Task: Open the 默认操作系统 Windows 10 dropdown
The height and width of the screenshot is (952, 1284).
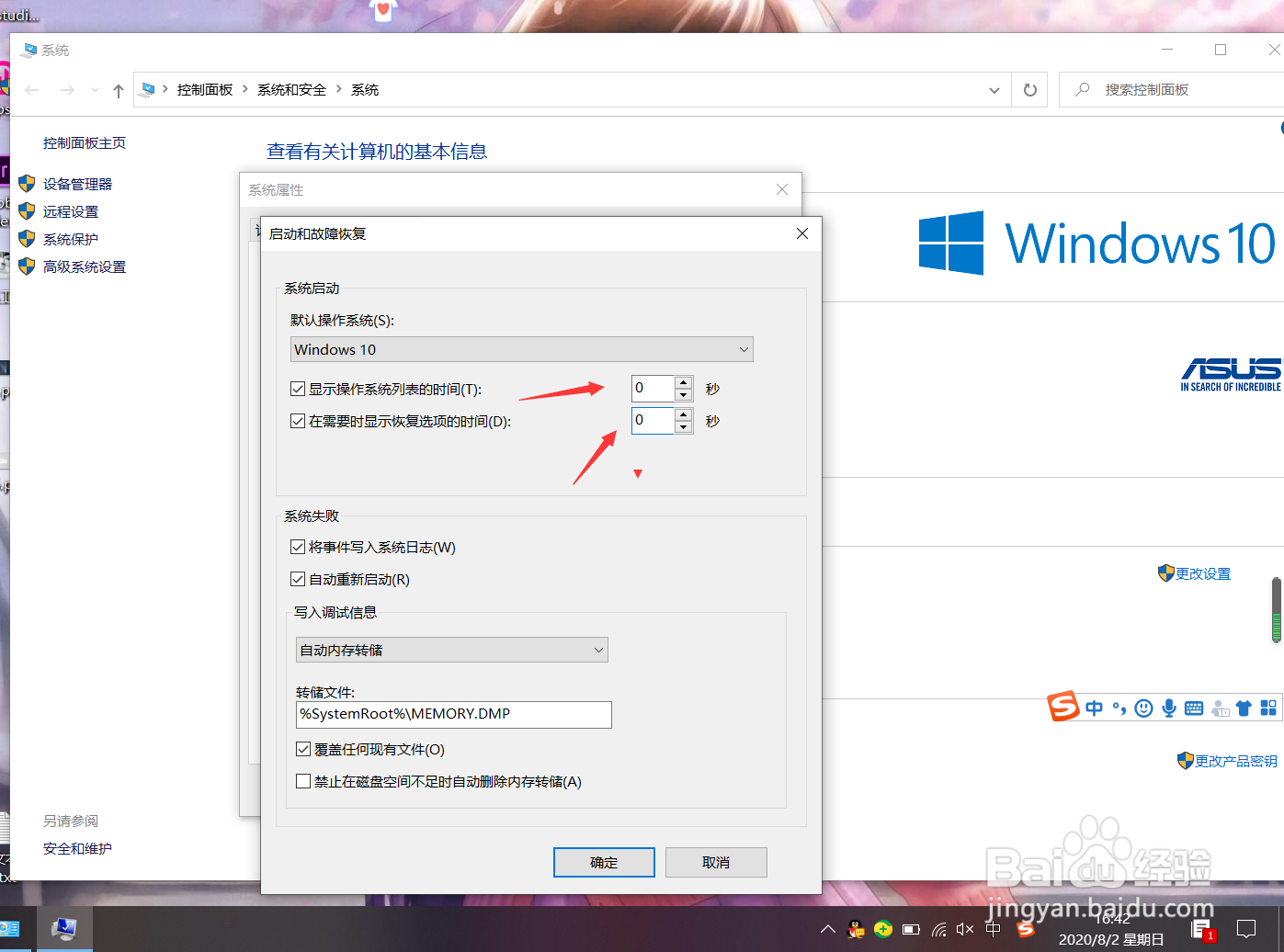Action: (x=743, y=349)
